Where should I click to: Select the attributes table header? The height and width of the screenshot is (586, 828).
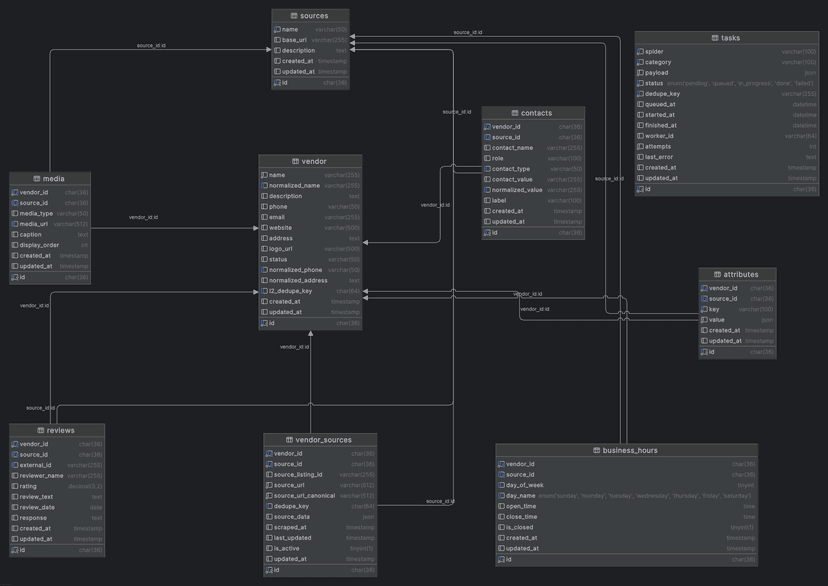tap(737, 274)
